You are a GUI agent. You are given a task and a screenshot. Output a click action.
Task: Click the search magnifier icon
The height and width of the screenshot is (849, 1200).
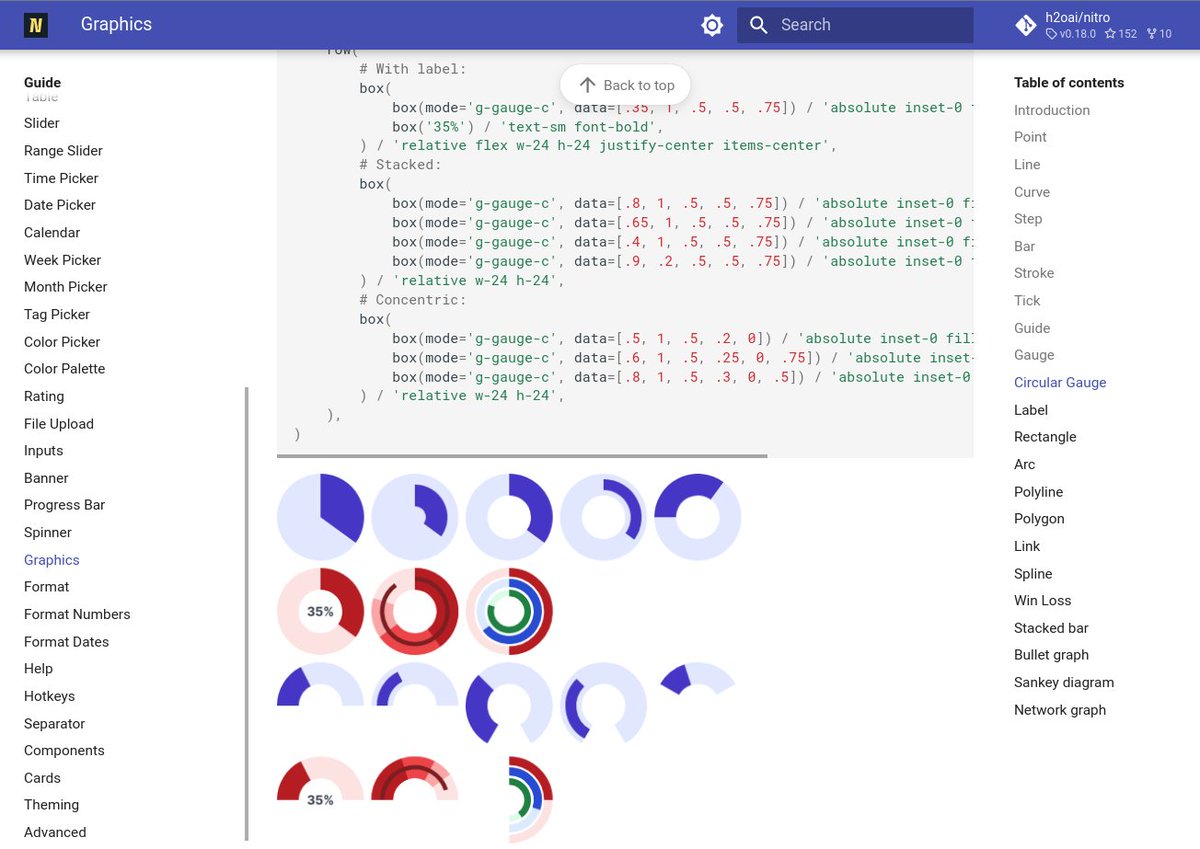(759, 25)
